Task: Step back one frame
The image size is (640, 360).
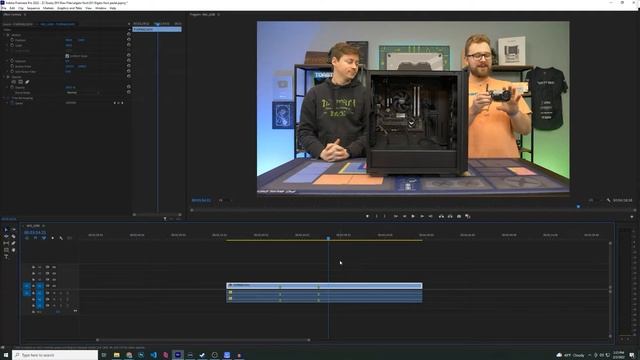Action: click(404, 216)
